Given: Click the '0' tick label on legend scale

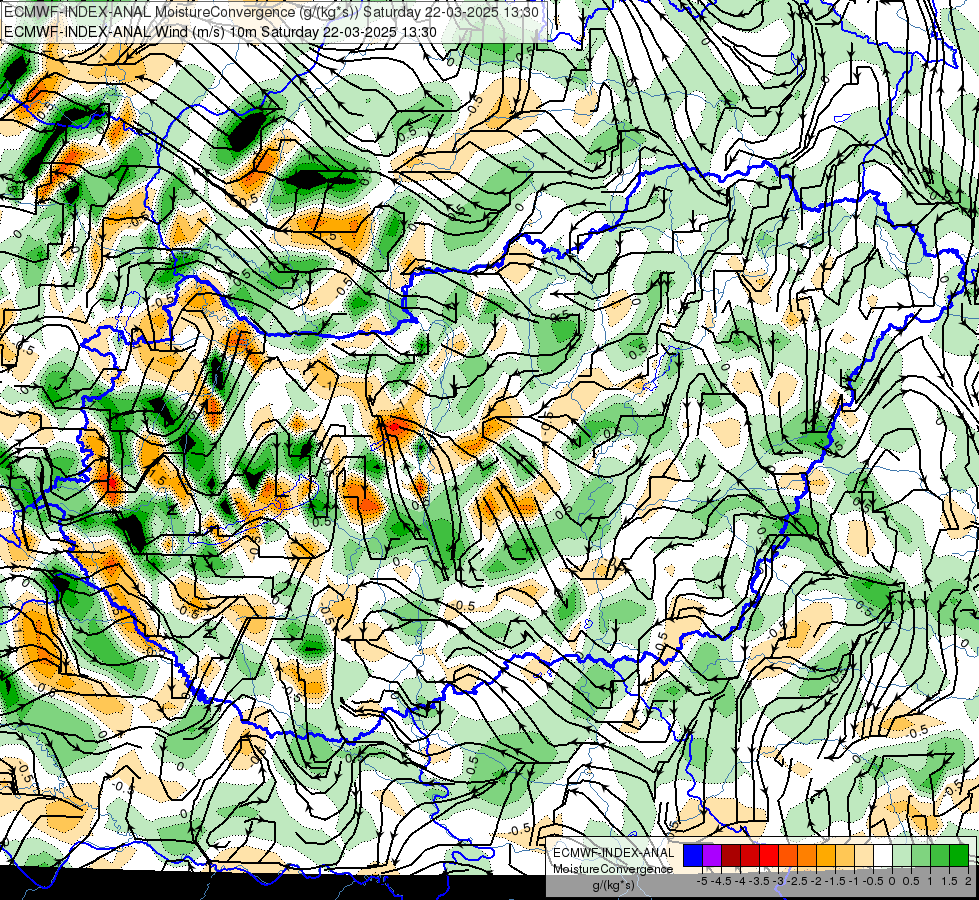Looking at the screenshot, I should (x=892, y=881).
